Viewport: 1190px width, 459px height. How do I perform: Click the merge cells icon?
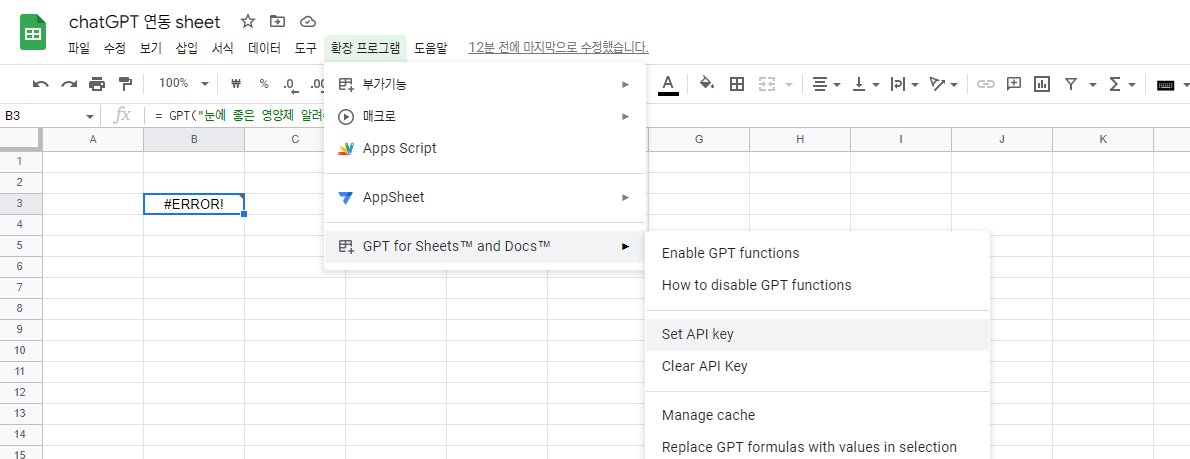pyautogui.click(x=767, y=84)
